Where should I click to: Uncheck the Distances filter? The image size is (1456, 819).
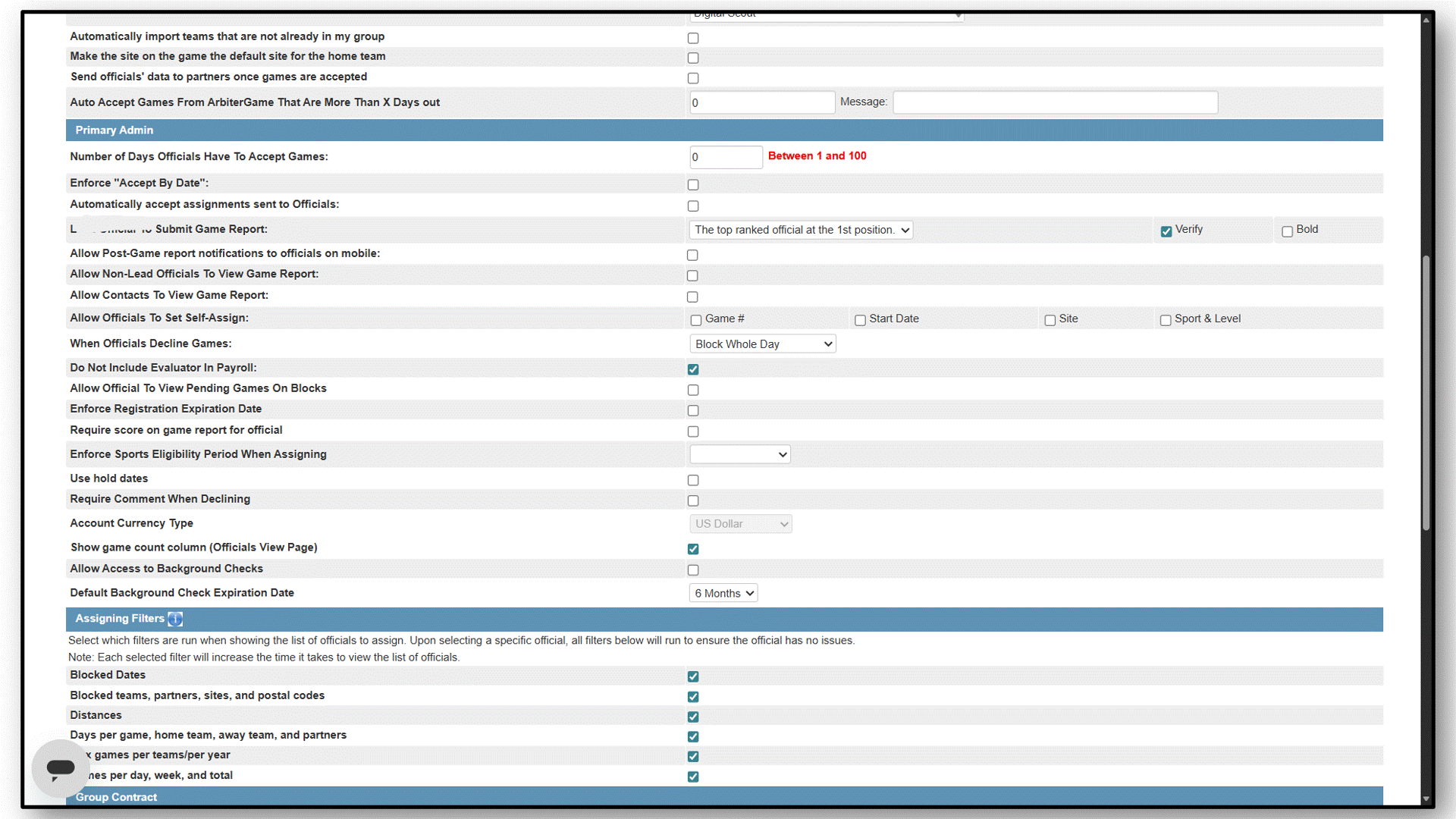pos(693,717)
